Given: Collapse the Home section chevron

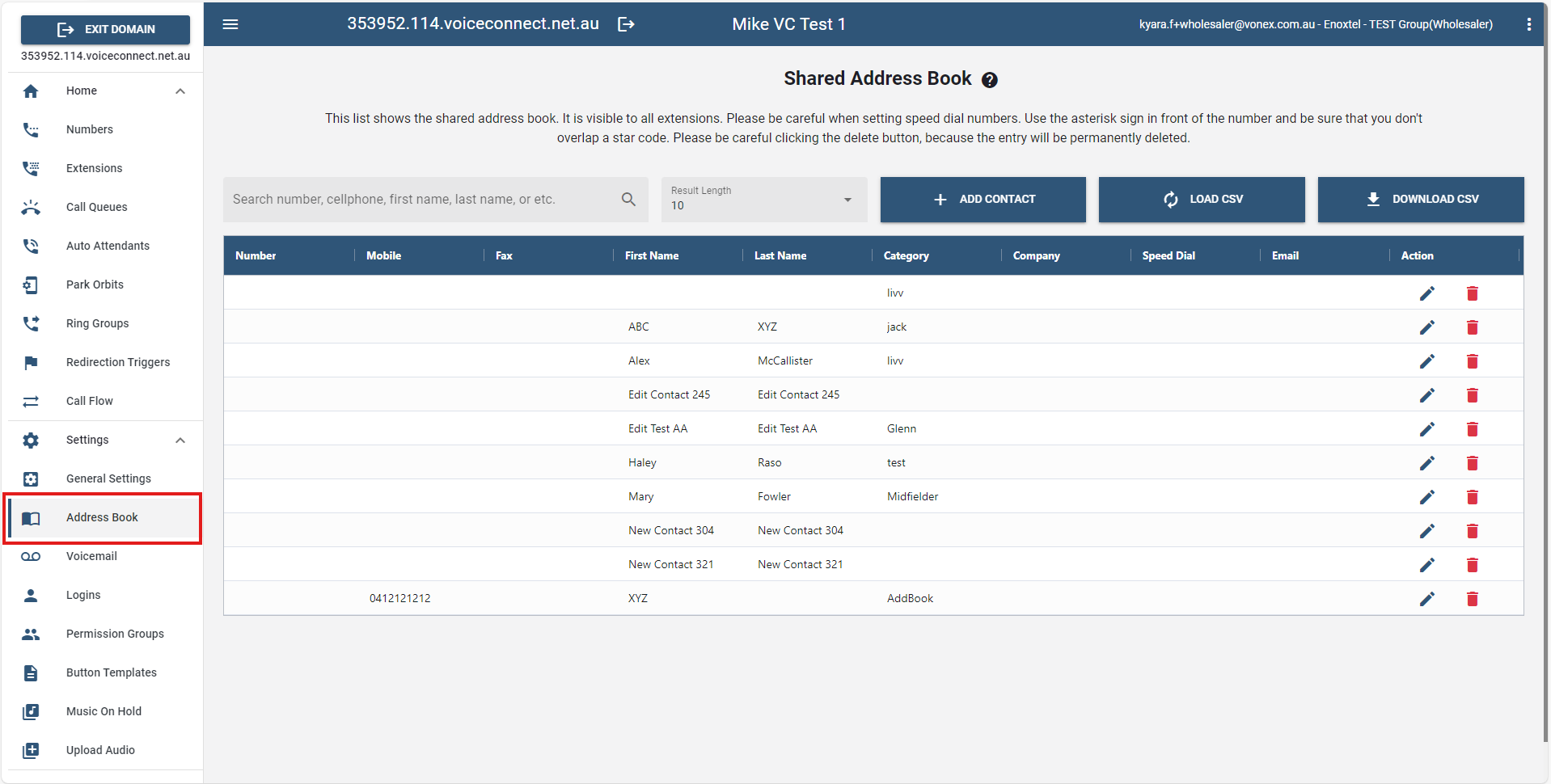Looking at the screenshot, I should [180, 91].
